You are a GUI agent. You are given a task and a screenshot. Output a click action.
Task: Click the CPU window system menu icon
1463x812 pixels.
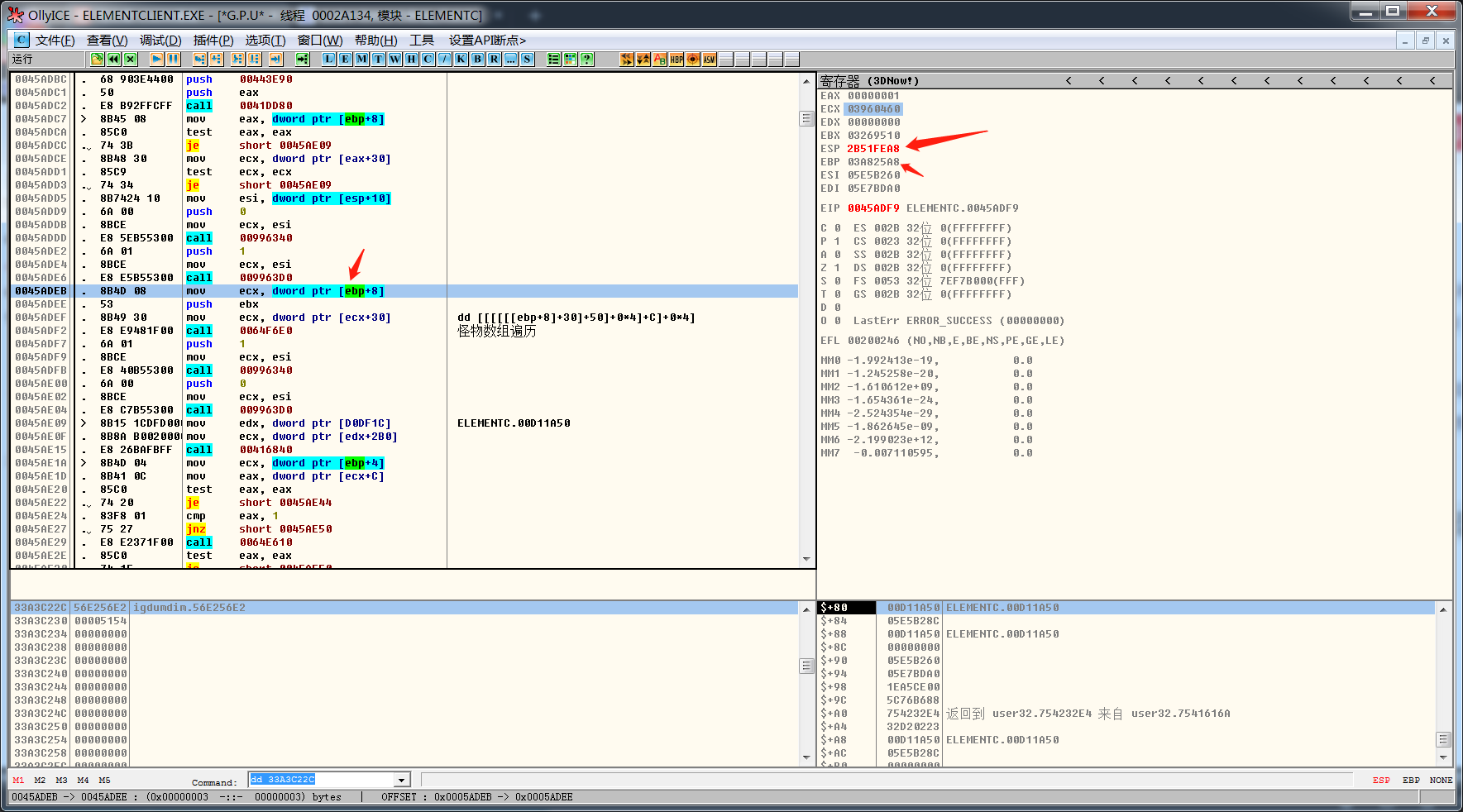tap(22, 40)
